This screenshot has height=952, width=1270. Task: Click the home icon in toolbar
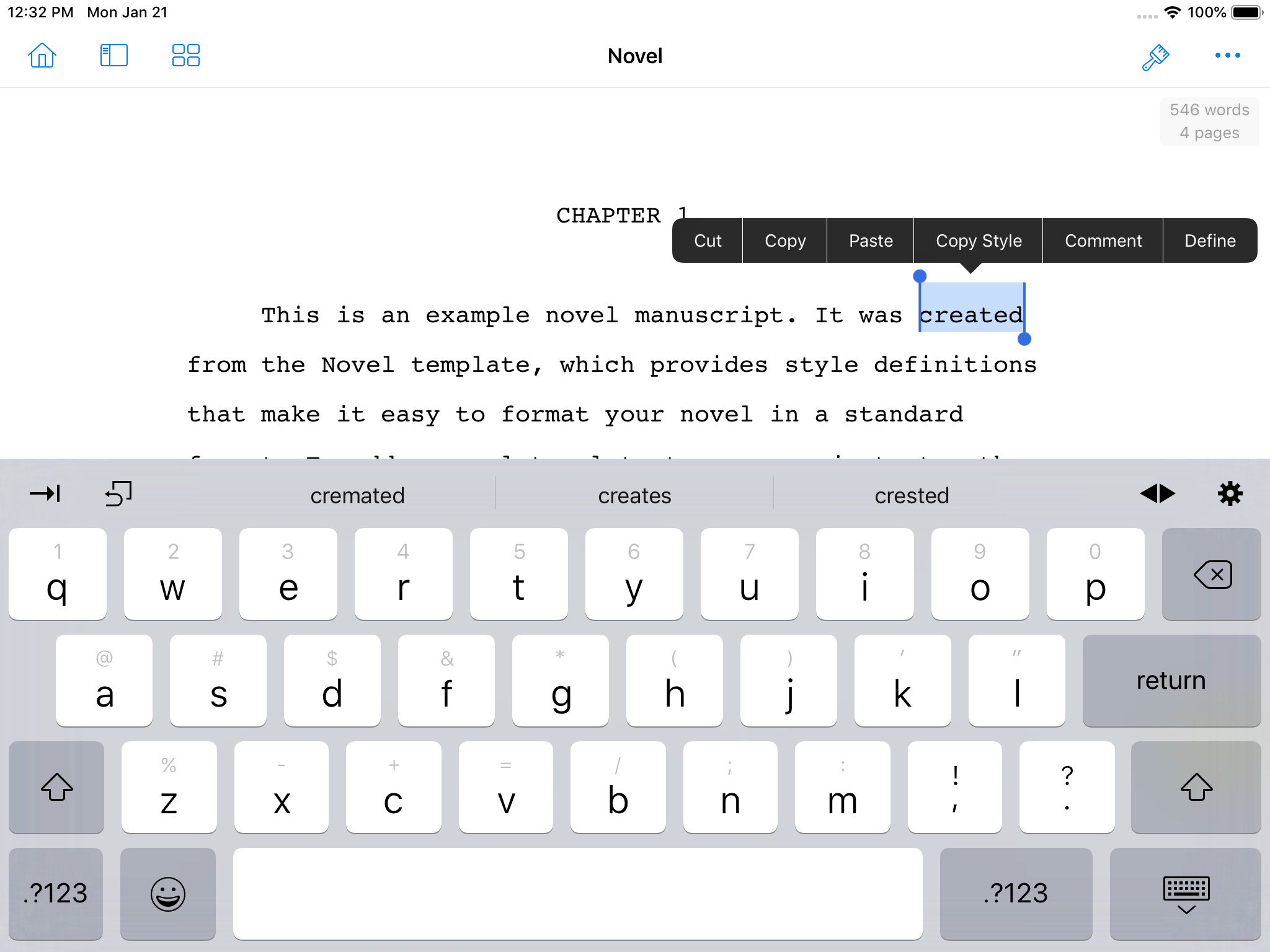click(42, 55)
